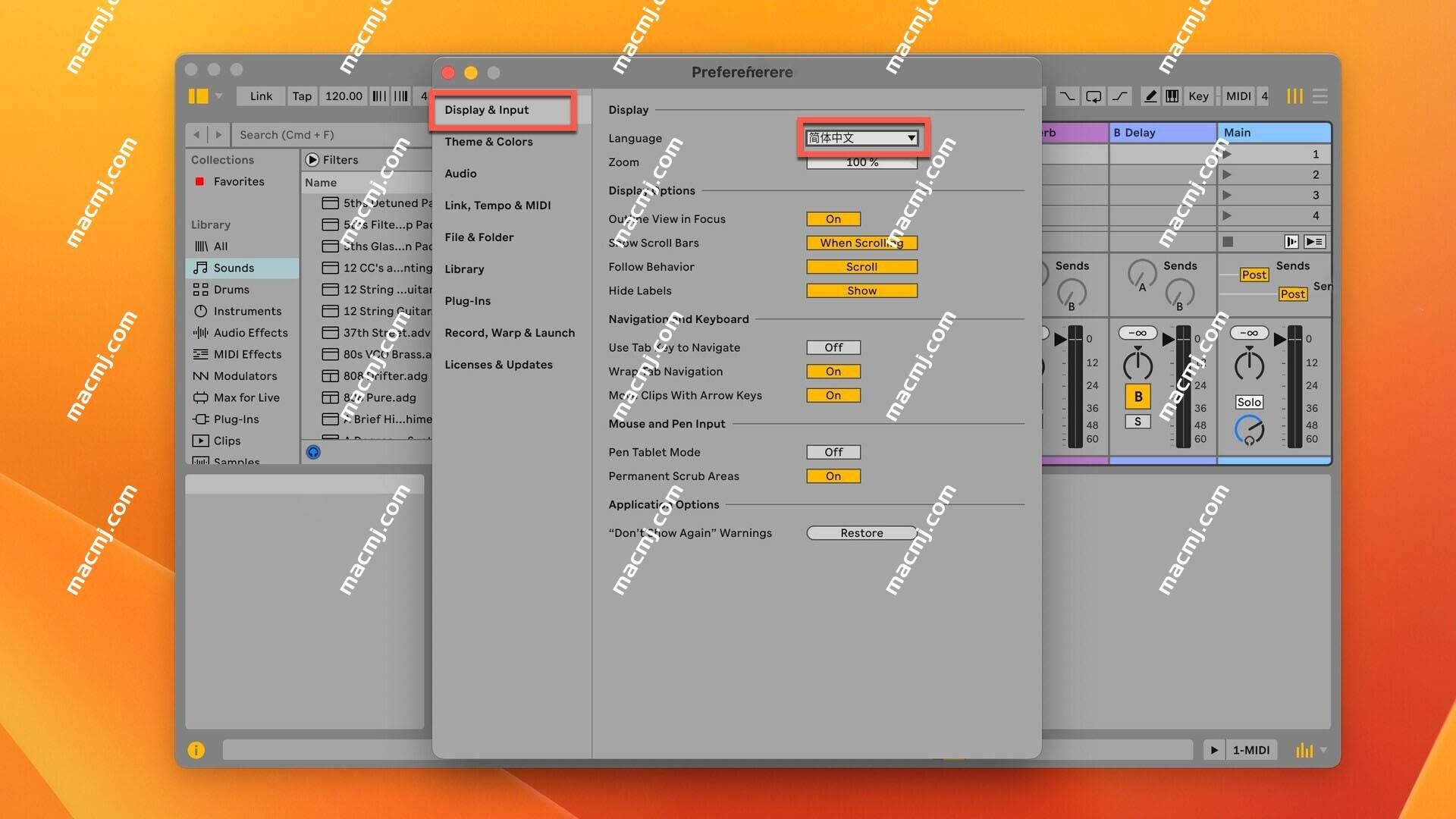Select the Modulators category icon
1456x819 pixels.
tap(199, 375)
